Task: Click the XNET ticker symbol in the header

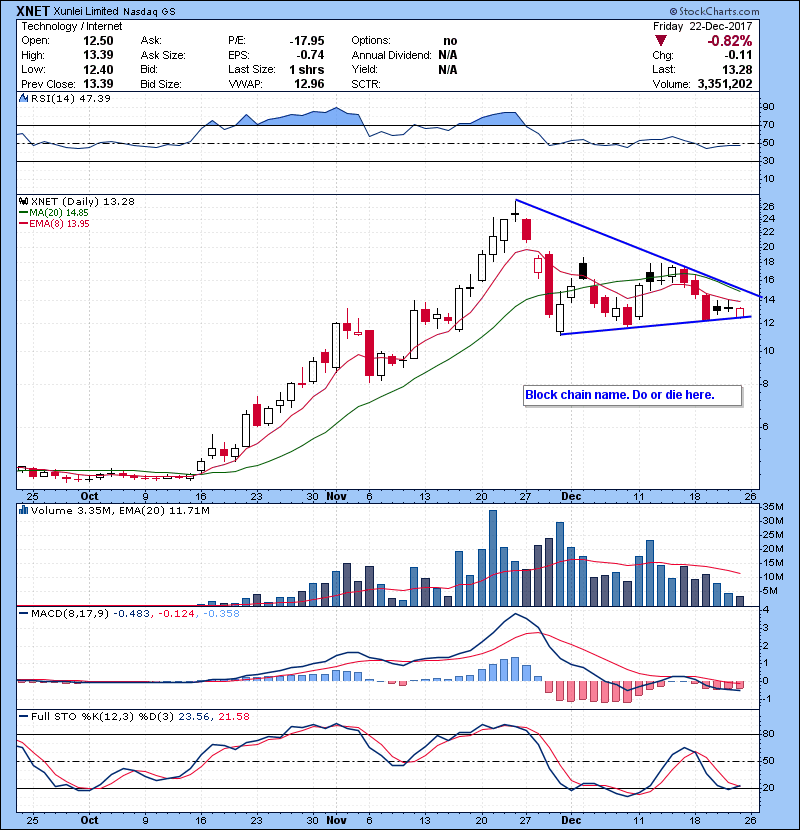Action: click(x=33, y=11)
